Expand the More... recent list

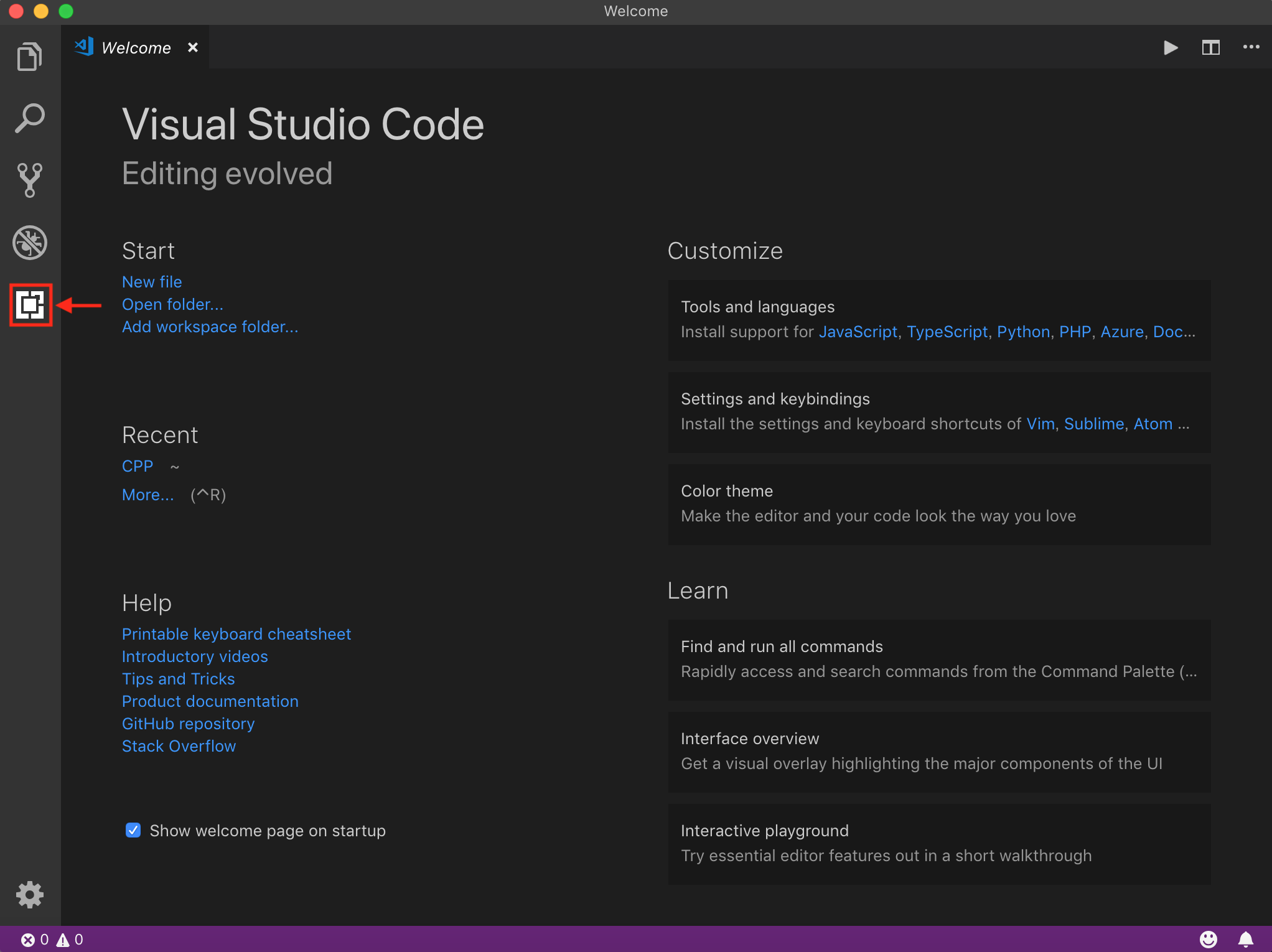click(x=148, y=495)
